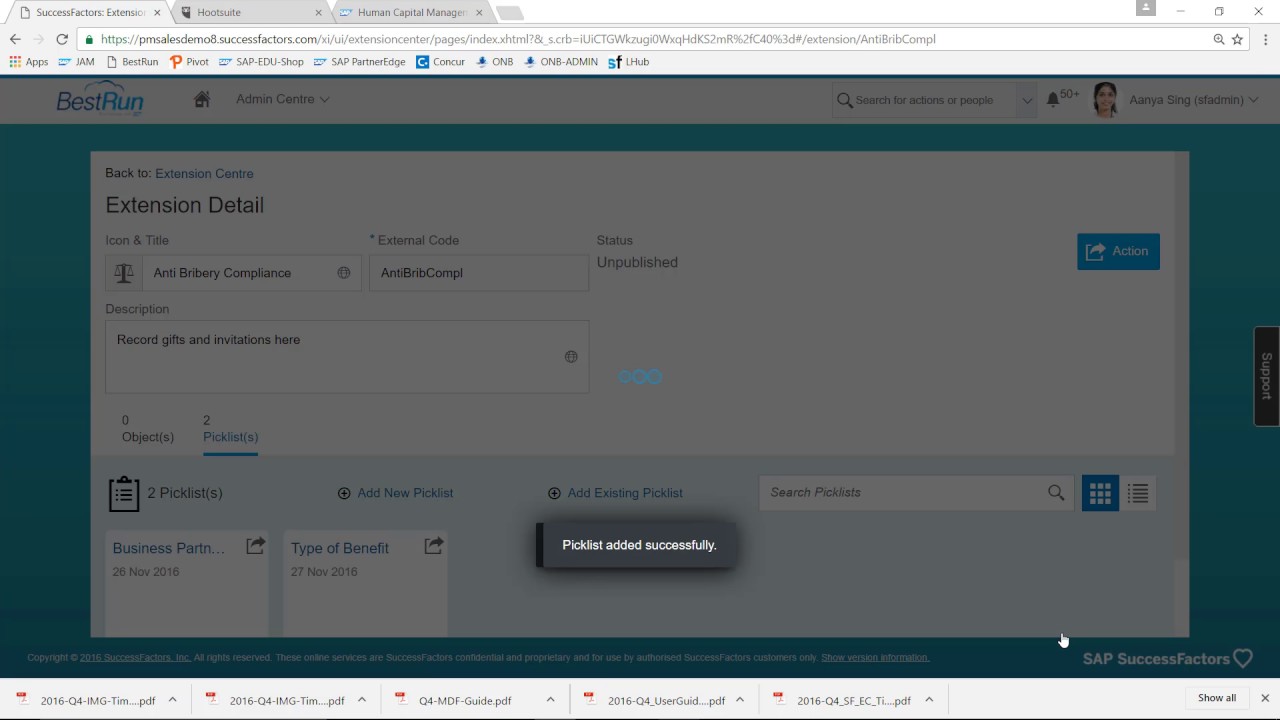Open the Chrome menu
Screen dimensions: 1280x720
point(1266,39)
